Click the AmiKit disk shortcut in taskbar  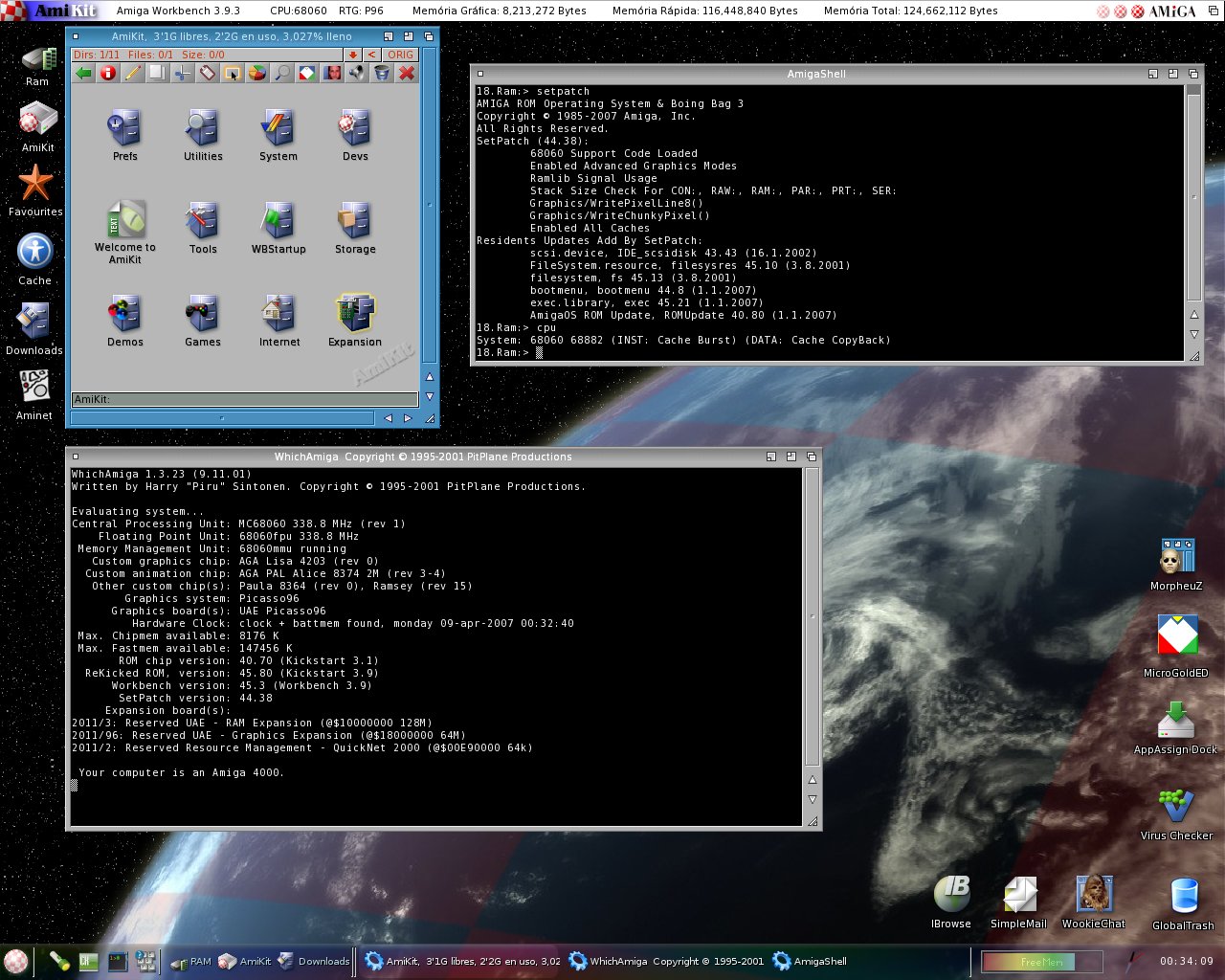click(245, 961)
